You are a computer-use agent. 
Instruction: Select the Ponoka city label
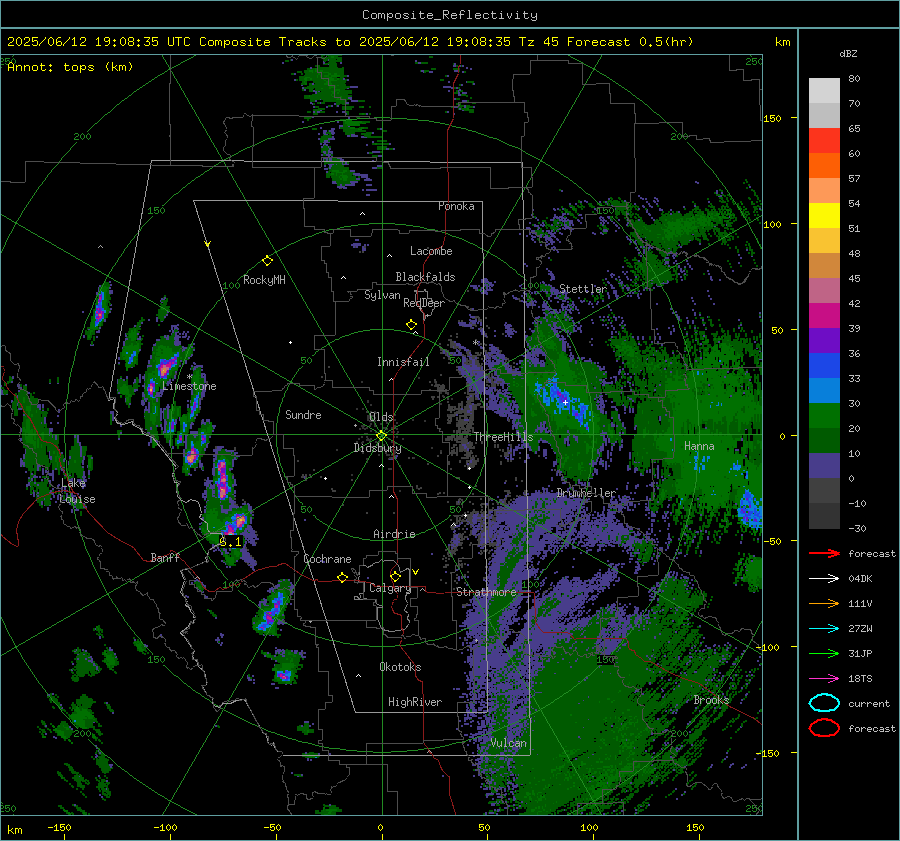(x=456, y=206)
